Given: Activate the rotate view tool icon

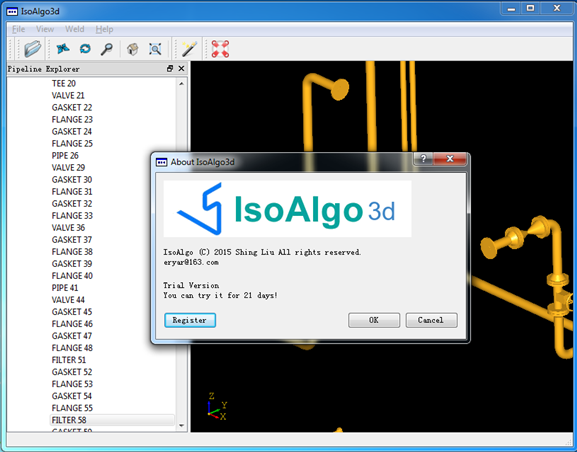Looking at the screenshot, I should (x=85, y=49).
